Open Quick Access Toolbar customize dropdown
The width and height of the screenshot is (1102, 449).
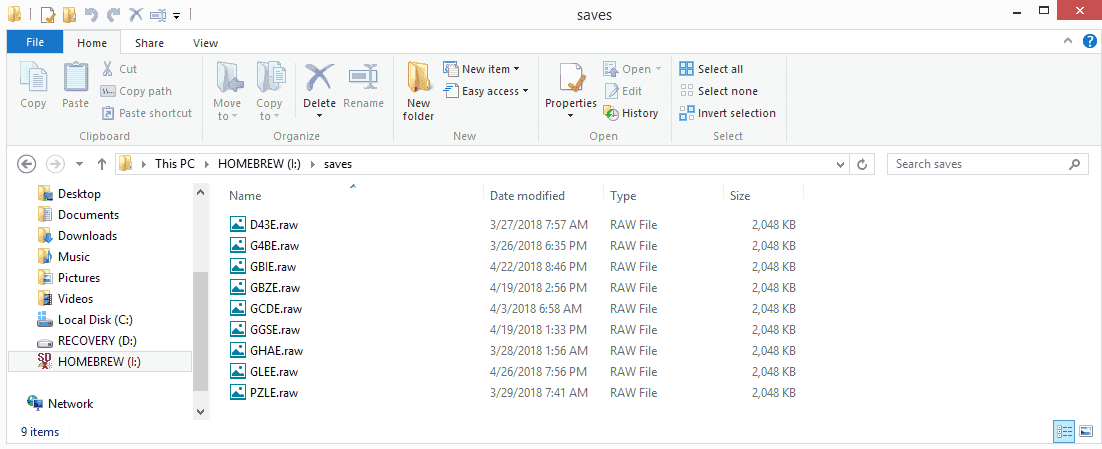coord(176,15)
